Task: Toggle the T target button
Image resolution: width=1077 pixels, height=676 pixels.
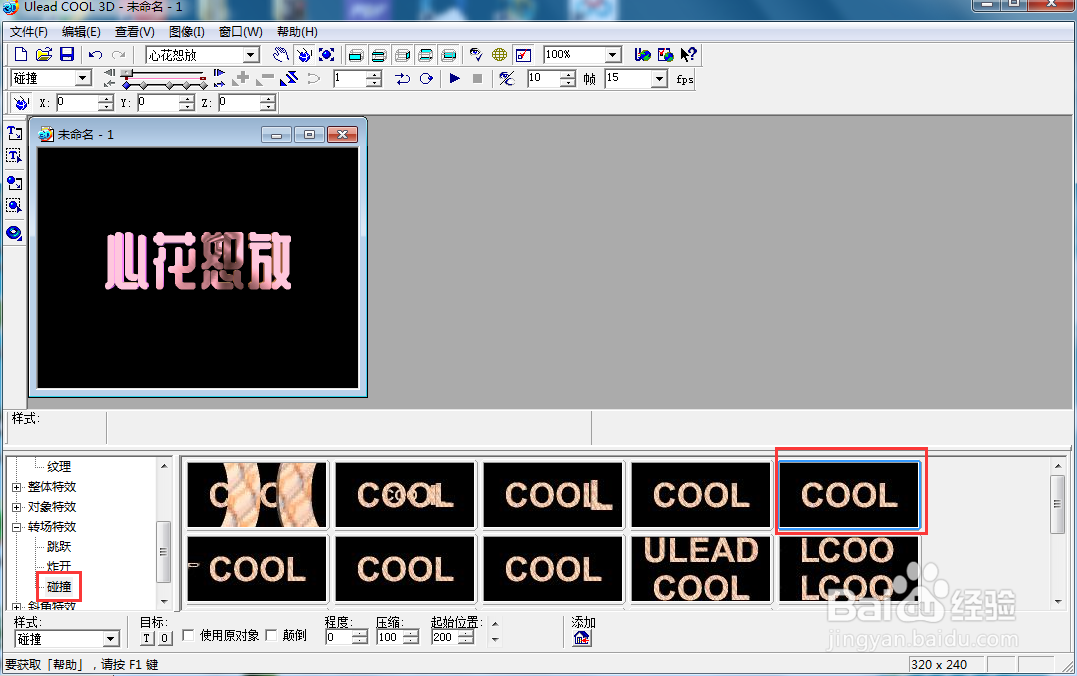Action: 147,638
